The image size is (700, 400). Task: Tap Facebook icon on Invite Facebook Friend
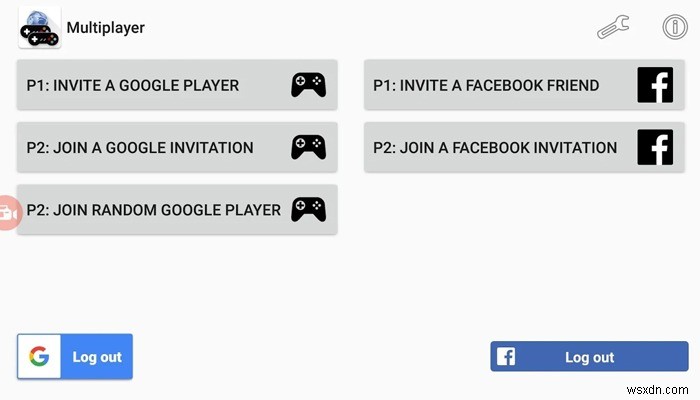click(x=655, y=85)
